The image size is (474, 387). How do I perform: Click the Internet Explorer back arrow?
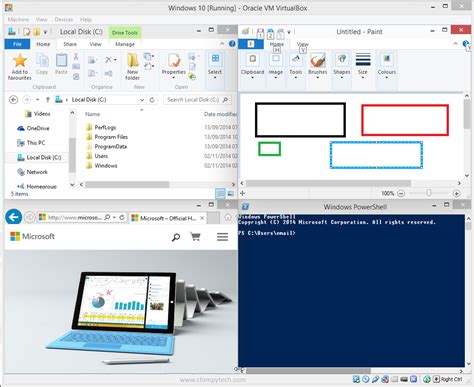tap(14, 217)
